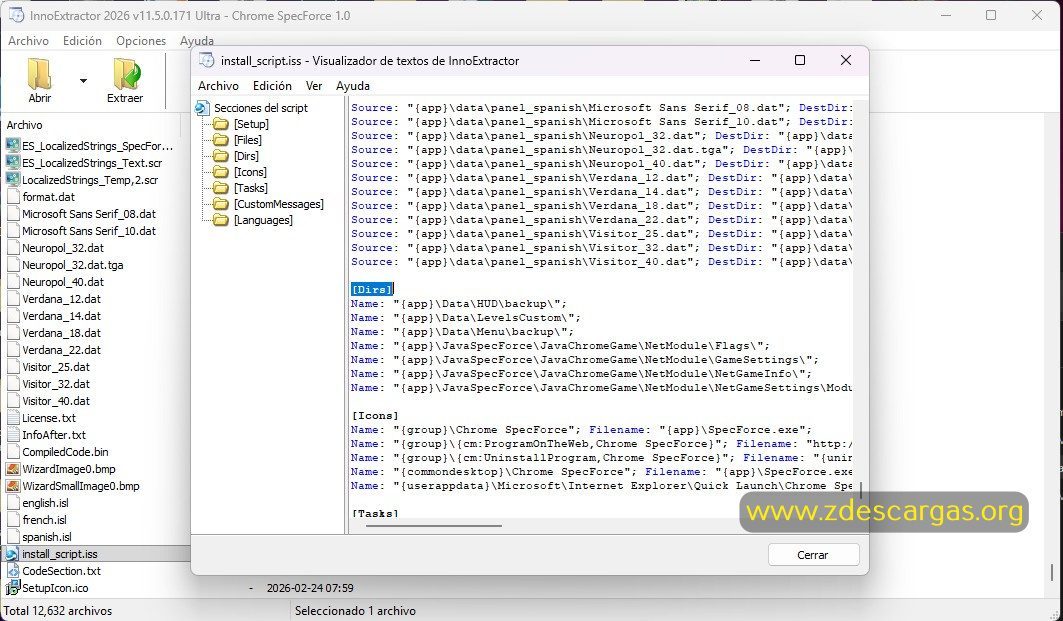Select ES_LocalizedStrings_SpecFor… file icon
The image size is (1063, 621).
click(x=12, y=146)
